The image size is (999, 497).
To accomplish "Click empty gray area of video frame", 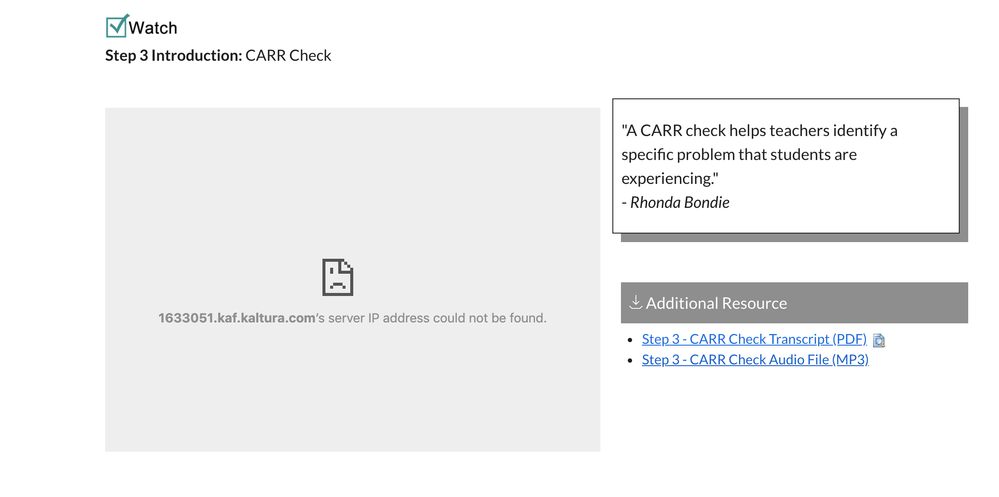I will tap(352, 395).
